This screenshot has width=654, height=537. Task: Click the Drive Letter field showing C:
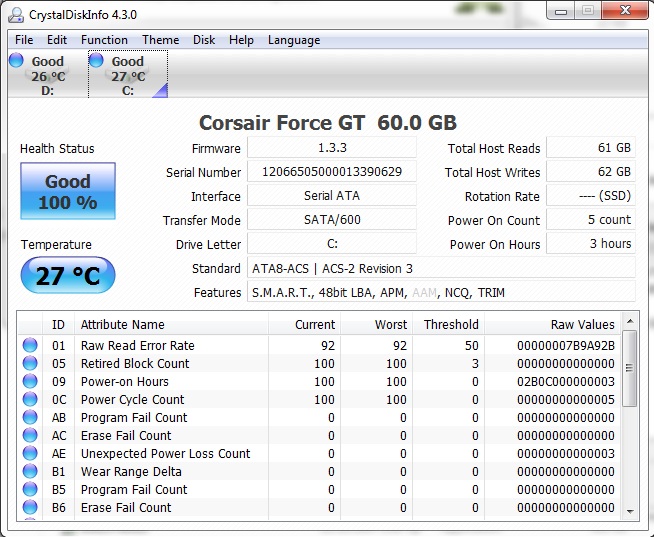[x=332, y=244]
